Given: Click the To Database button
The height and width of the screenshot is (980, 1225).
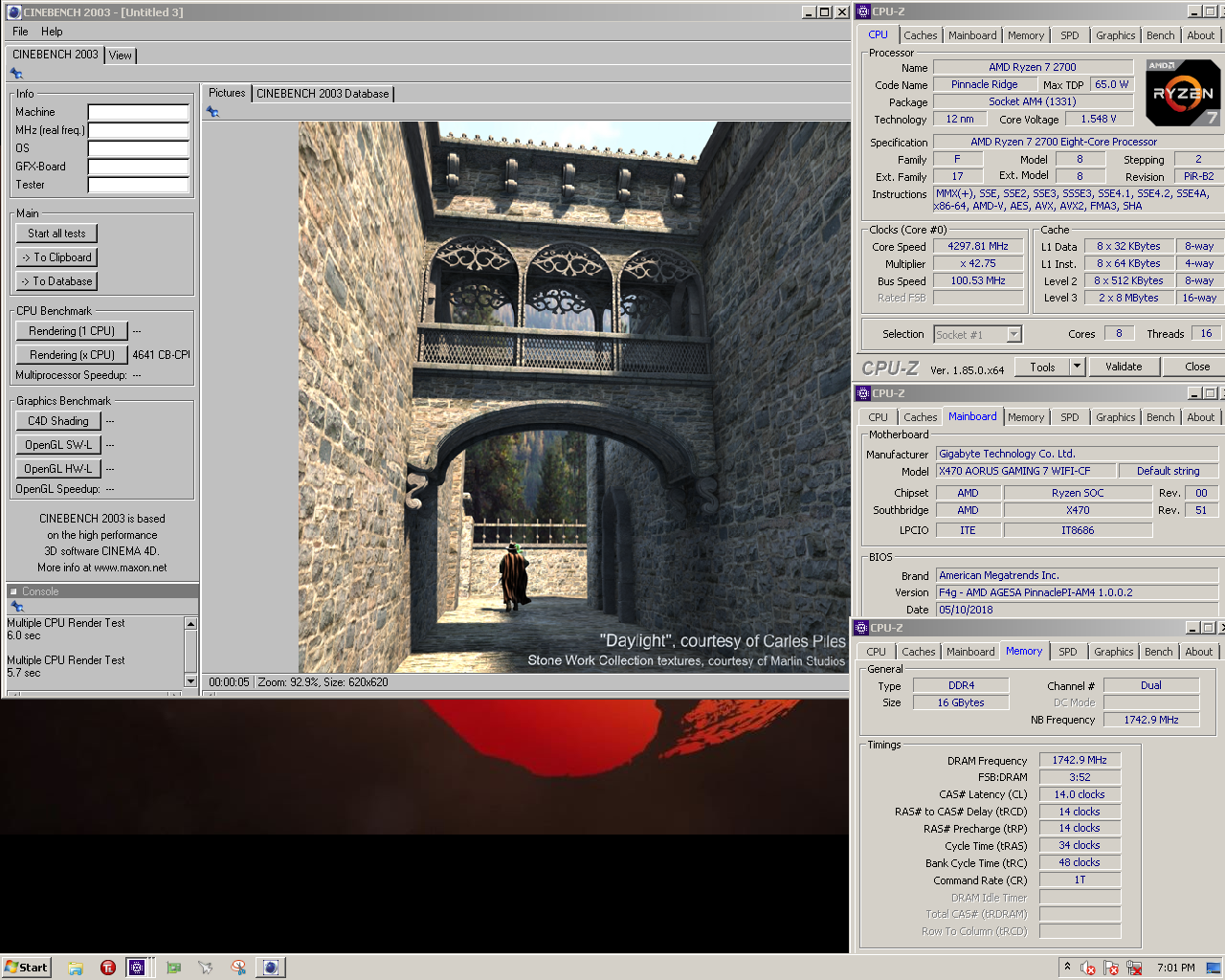Looking at the screenshot, I should click(56, 281).
